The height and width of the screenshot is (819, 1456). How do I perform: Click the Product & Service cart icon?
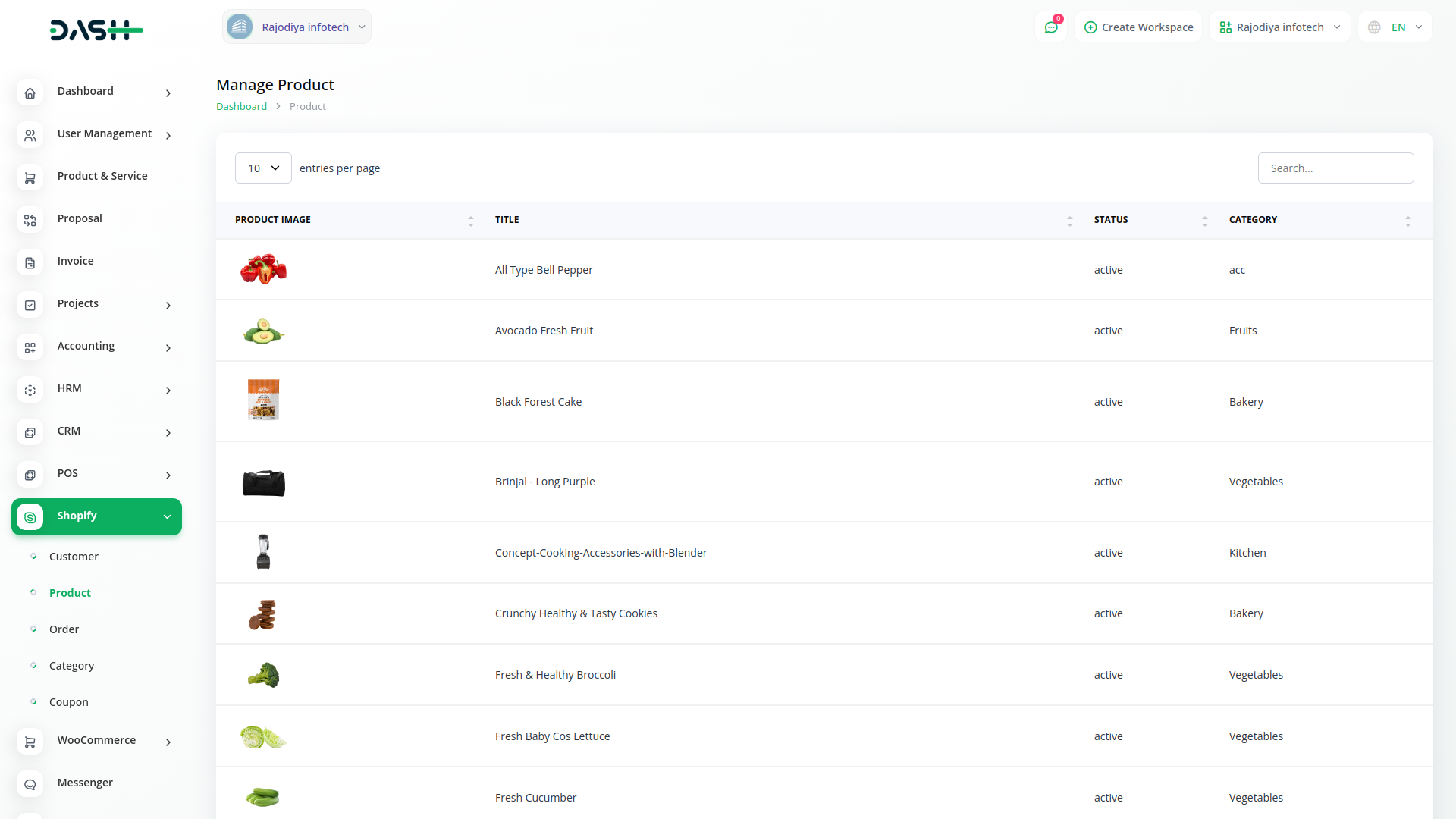(x=30, y=178)
